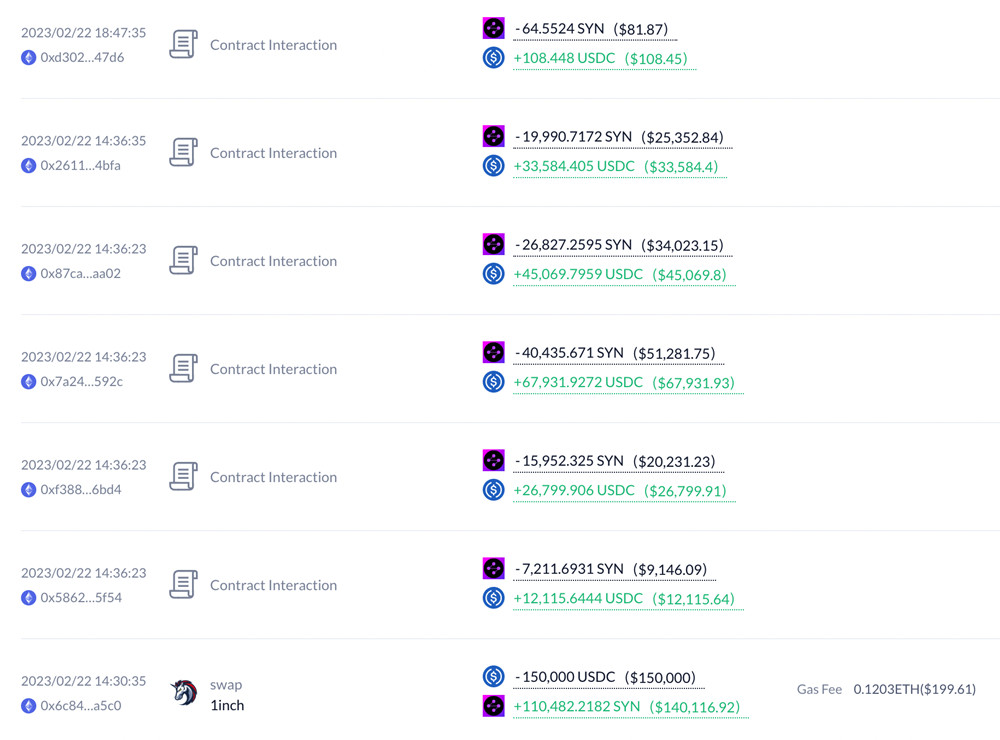Click Ethereum icon beside hash 0x6c84...a5c0
Image resolution: width=1000 pixels, height=740 pixels.
click(x=28, y=705)
